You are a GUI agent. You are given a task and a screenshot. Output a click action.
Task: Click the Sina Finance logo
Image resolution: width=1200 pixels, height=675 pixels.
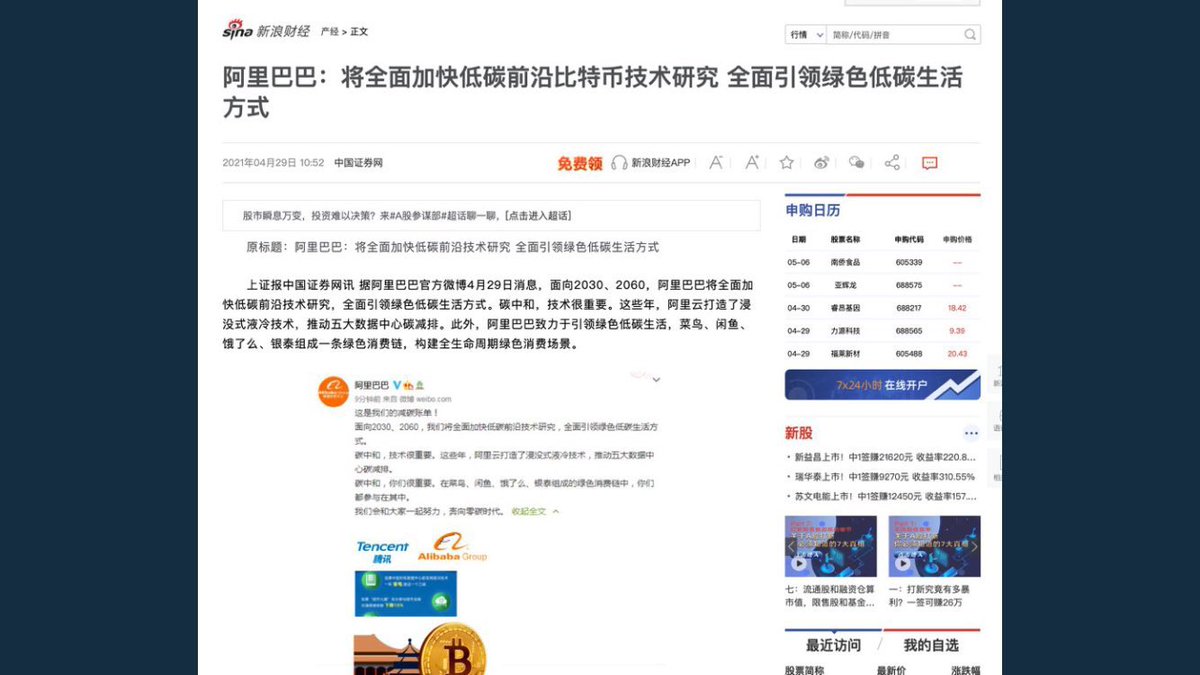266,30
